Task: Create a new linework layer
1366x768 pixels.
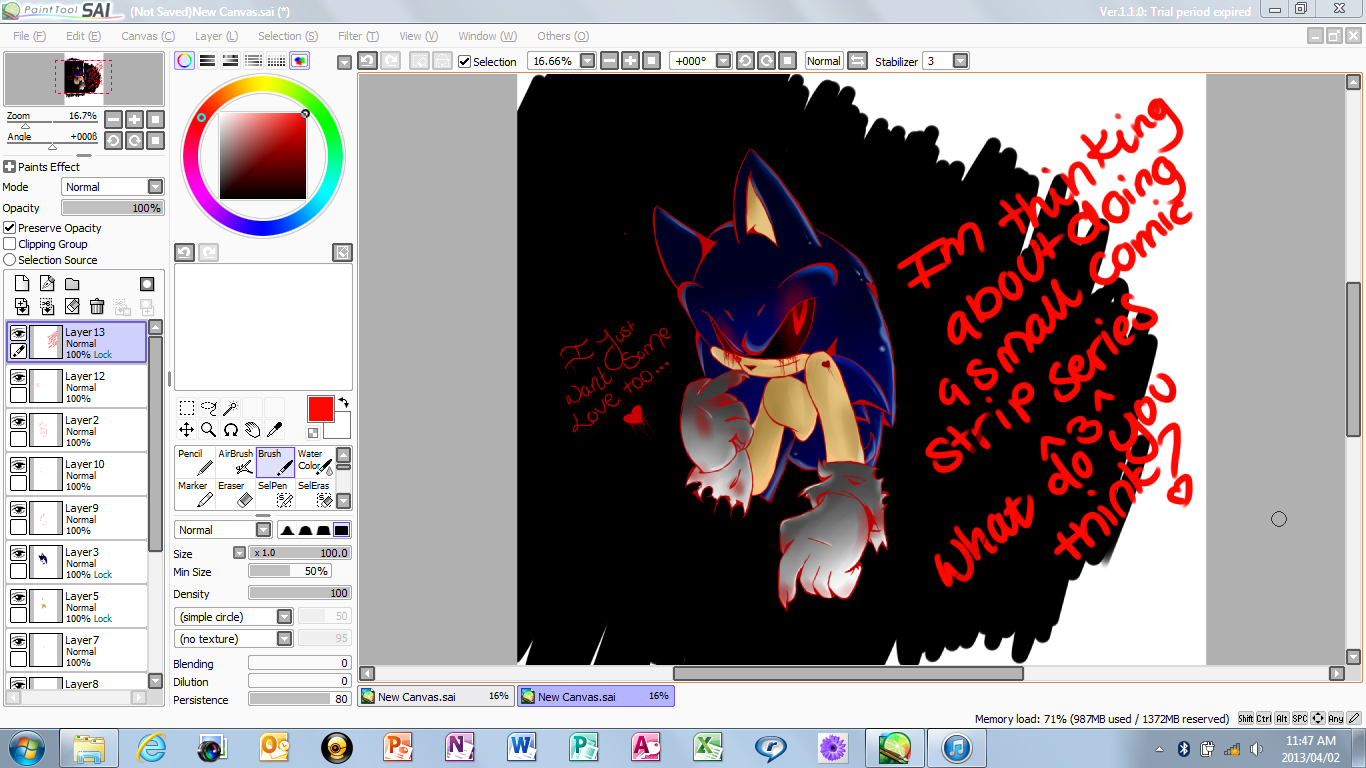Action: tap(47, 284)
